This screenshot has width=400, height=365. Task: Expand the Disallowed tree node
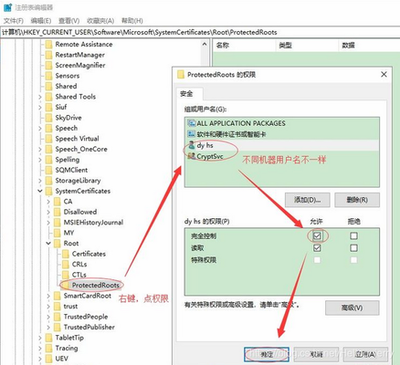click(48, 212)
